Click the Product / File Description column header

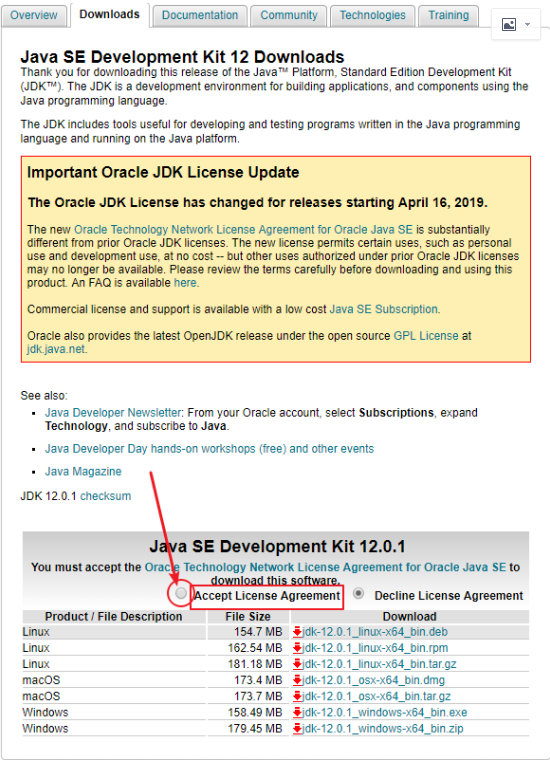[x=113, y=617]
